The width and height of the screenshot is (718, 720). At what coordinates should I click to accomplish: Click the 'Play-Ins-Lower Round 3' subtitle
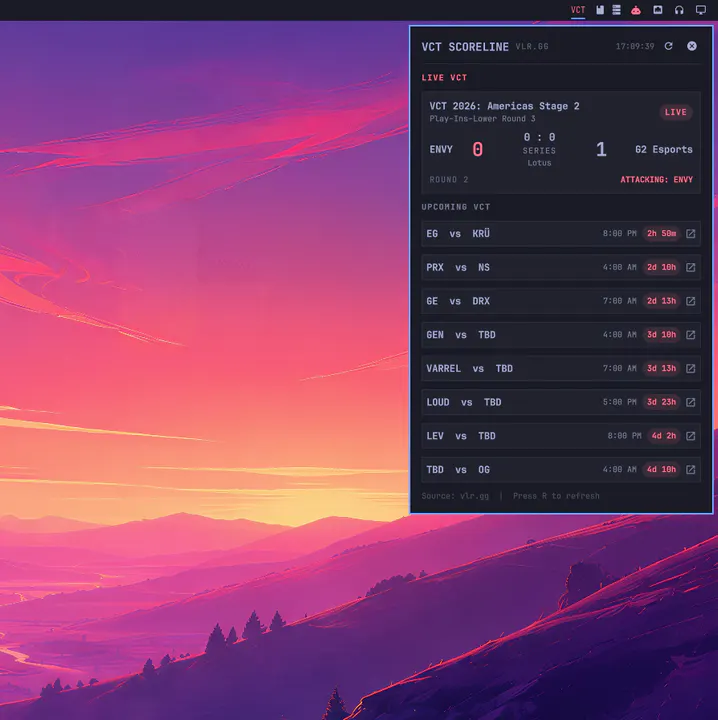pyautogui.click(x=482, y=119)
